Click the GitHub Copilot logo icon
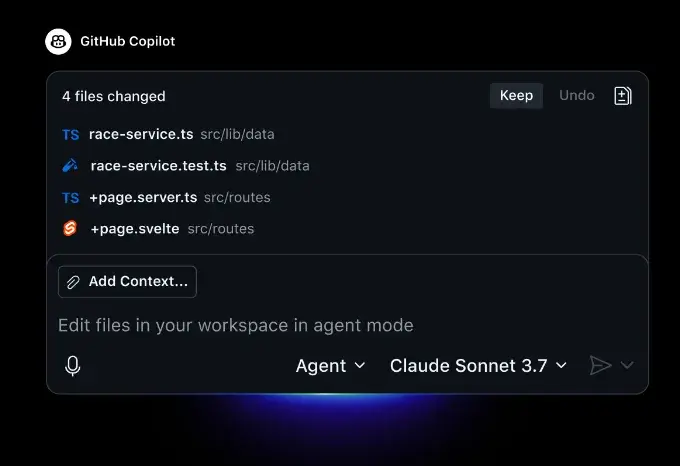The image size is (680, 466). coord(58,41)
